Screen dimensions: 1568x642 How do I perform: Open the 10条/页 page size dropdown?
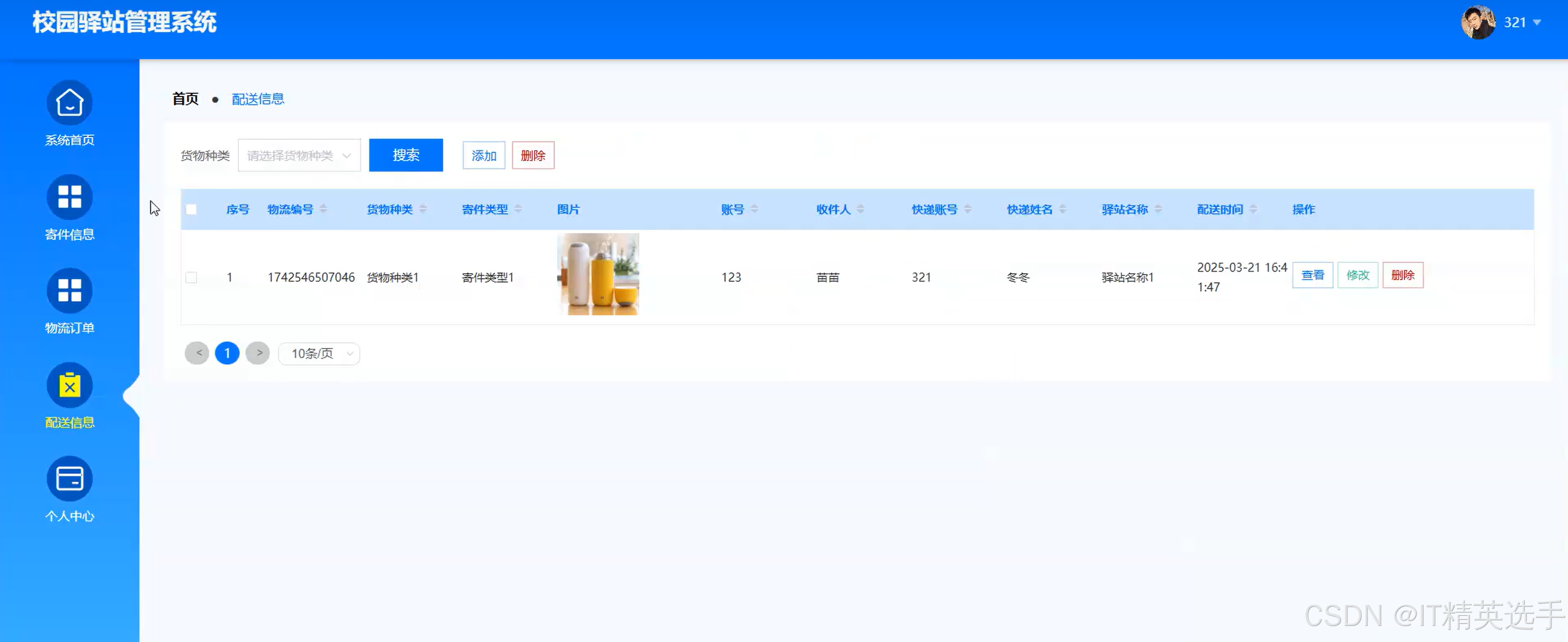(x=319, y=353)
